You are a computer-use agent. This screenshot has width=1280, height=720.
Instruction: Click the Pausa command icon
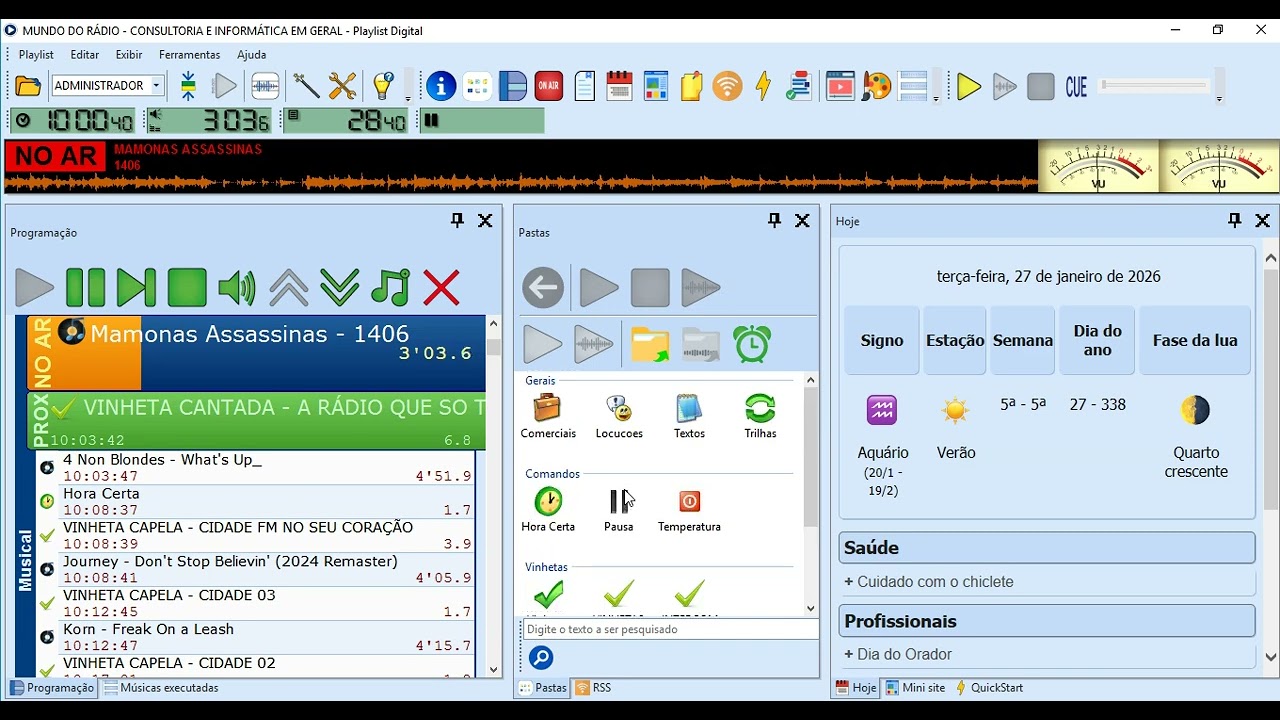(619, 509)
